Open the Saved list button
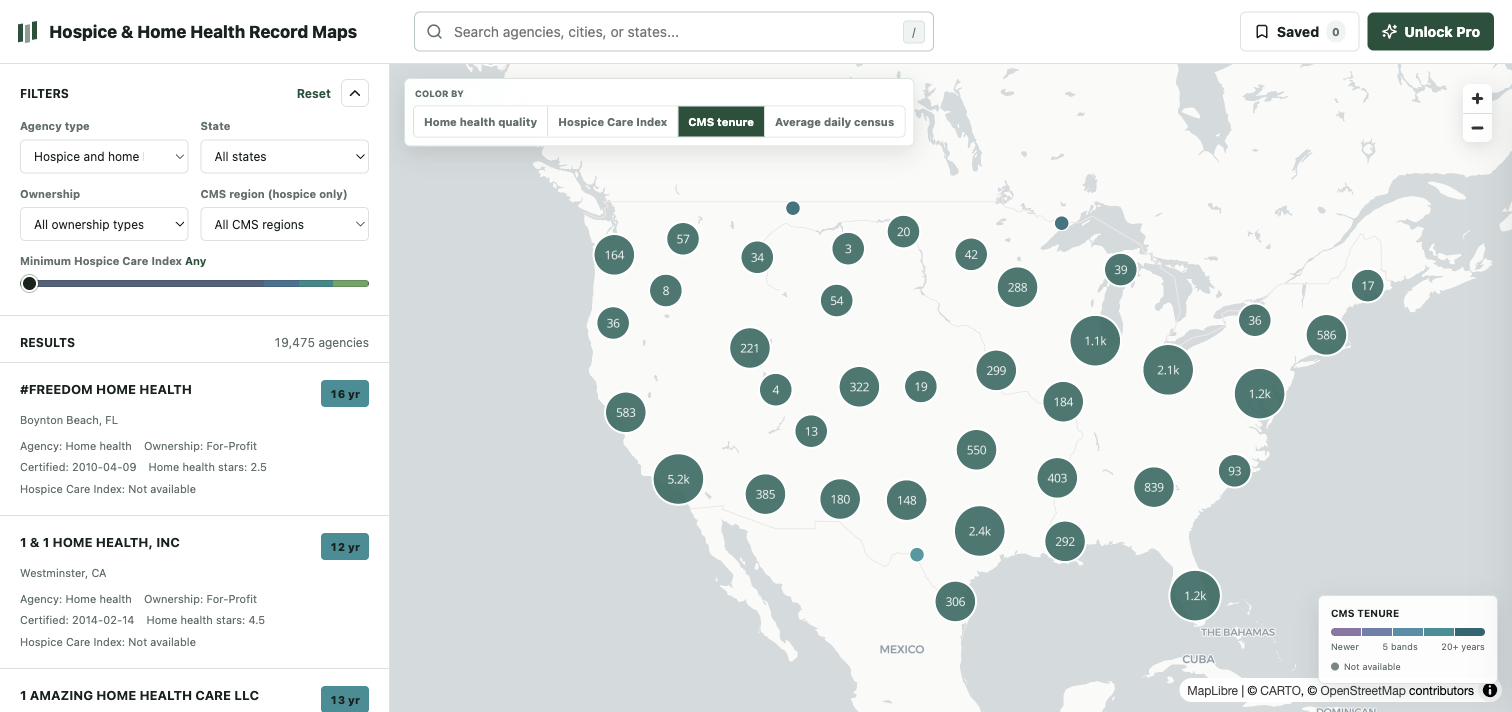The width and height of the screenshot is (1512, 712). 1299,32
